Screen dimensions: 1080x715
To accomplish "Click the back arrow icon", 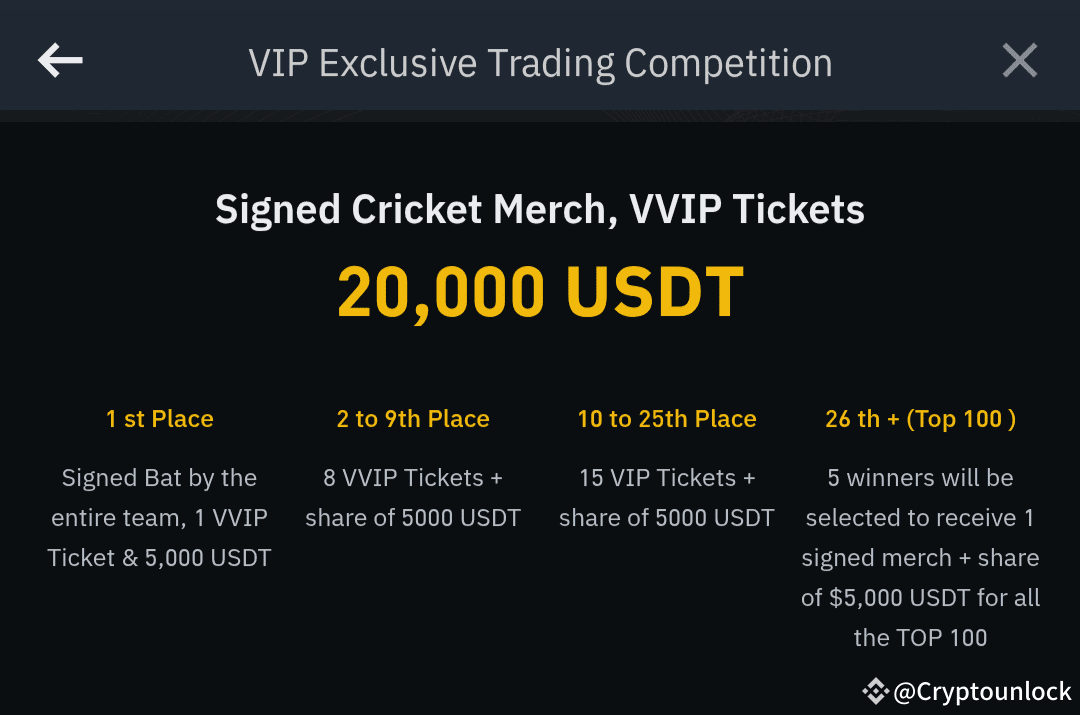I will coord(60,61).
